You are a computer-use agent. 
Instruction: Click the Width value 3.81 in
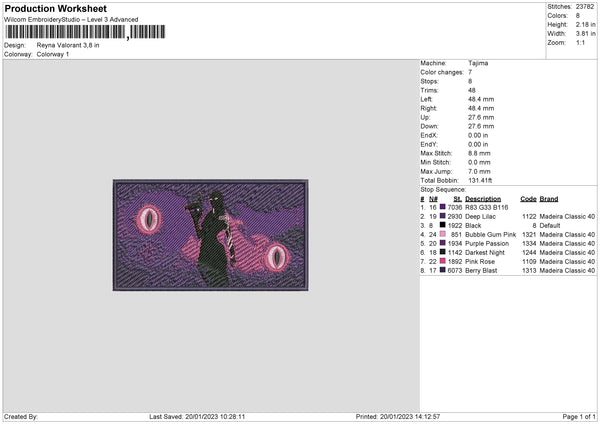point(585,34)
